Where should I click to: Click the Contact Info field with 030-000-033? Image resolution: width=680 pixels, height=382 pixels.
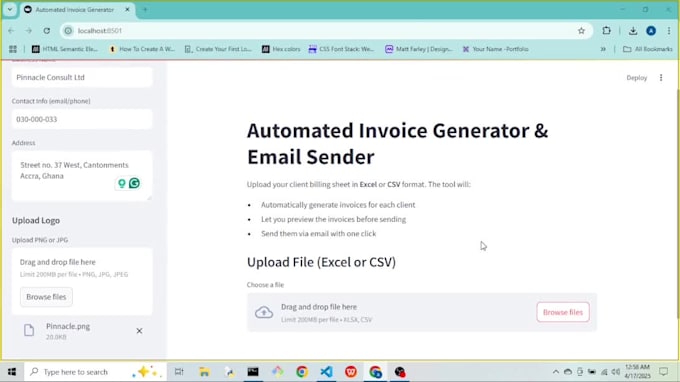[82, 119]
